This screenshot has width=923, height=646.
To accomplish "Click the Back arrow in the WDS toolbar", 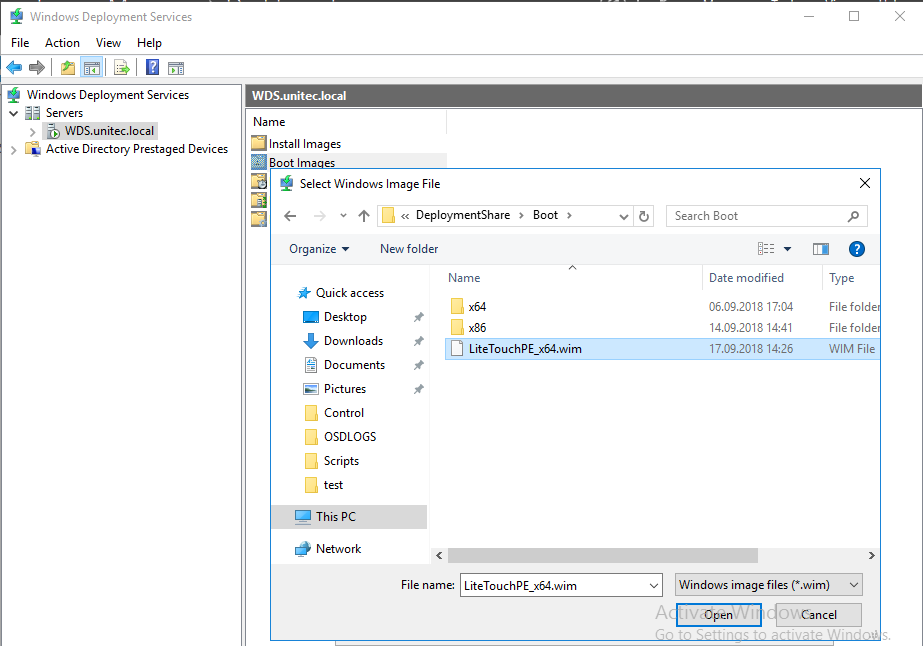I will 14,68.
